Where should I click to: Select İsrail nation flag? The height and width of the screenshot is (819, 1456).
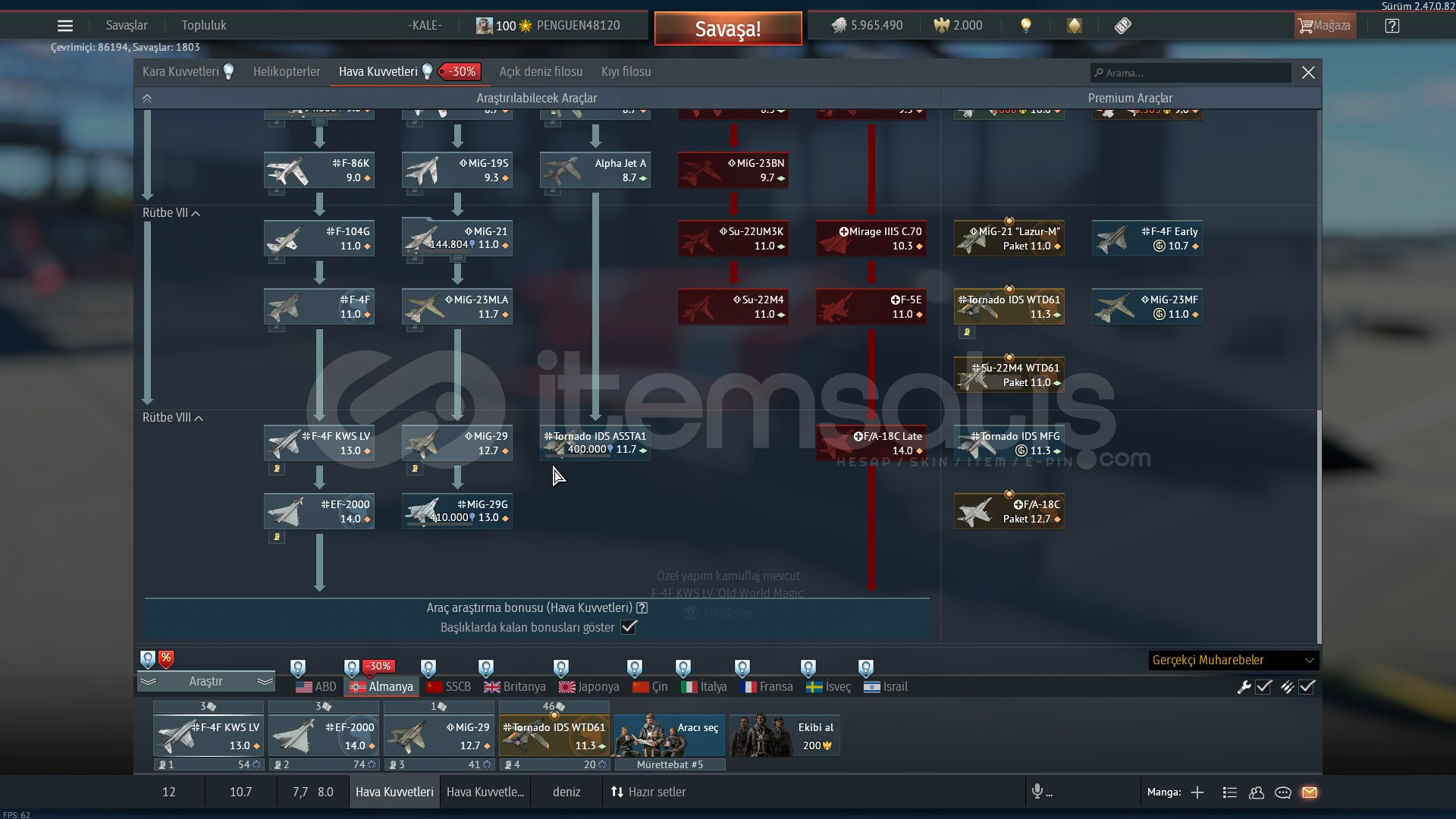(886, 687)
